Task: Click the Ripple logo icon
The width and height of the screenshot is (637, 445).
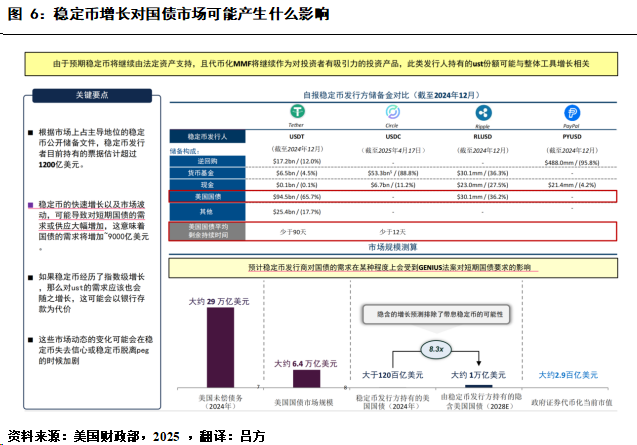Action: (x=480, y=114)
